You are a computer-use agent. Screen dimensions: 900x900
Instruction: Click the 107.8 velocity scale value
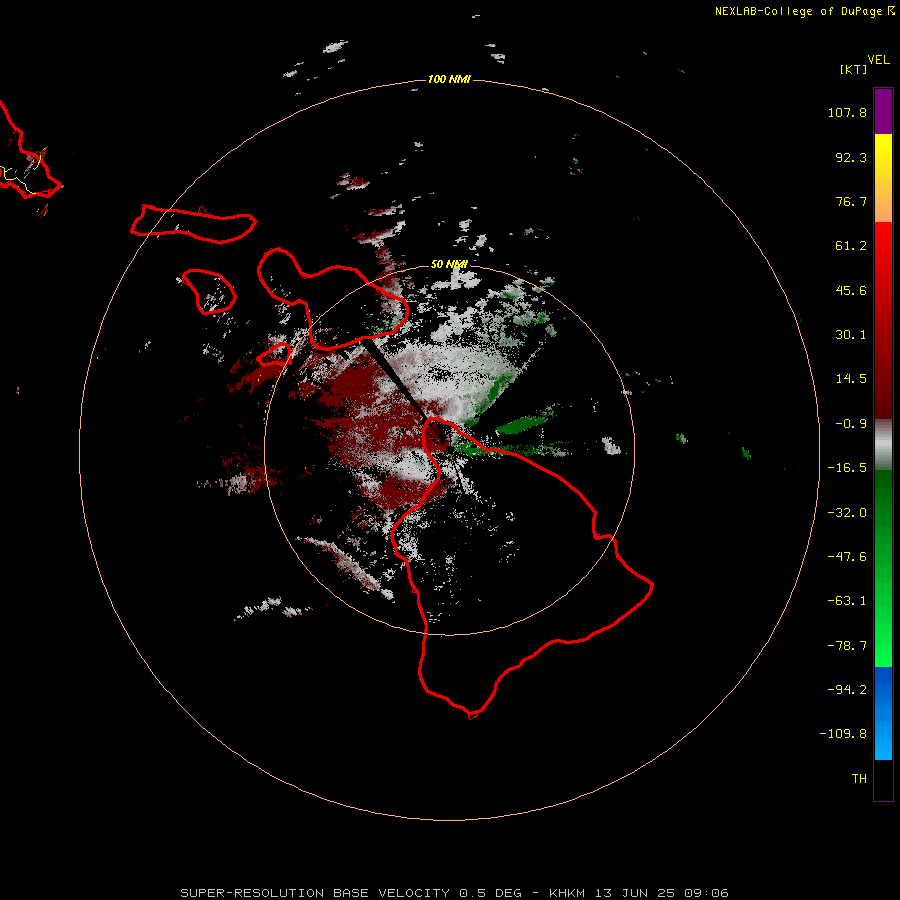847,112
